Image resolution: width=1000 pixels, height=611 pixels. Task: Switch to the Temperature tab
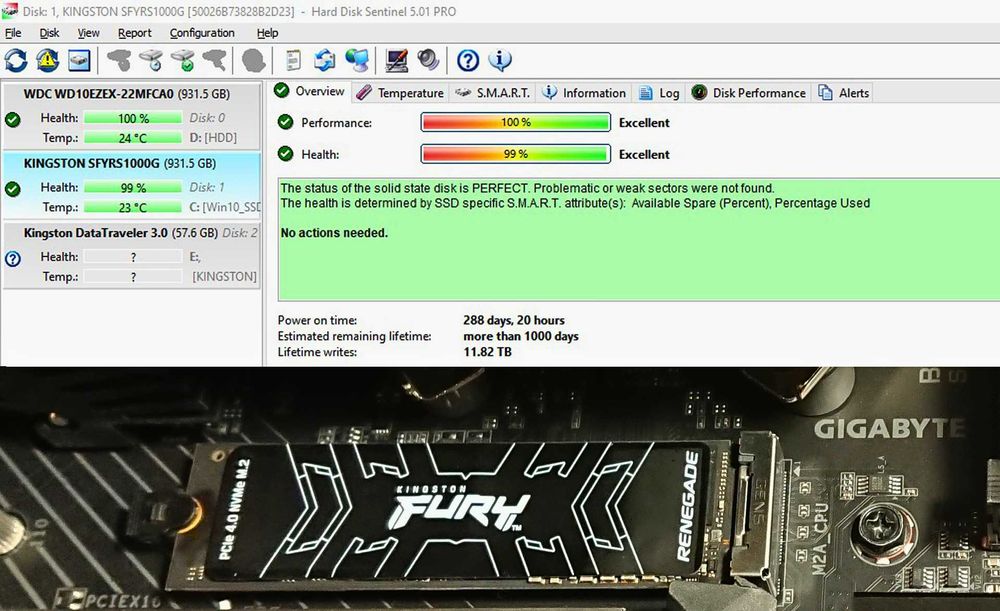coord(400,93)
